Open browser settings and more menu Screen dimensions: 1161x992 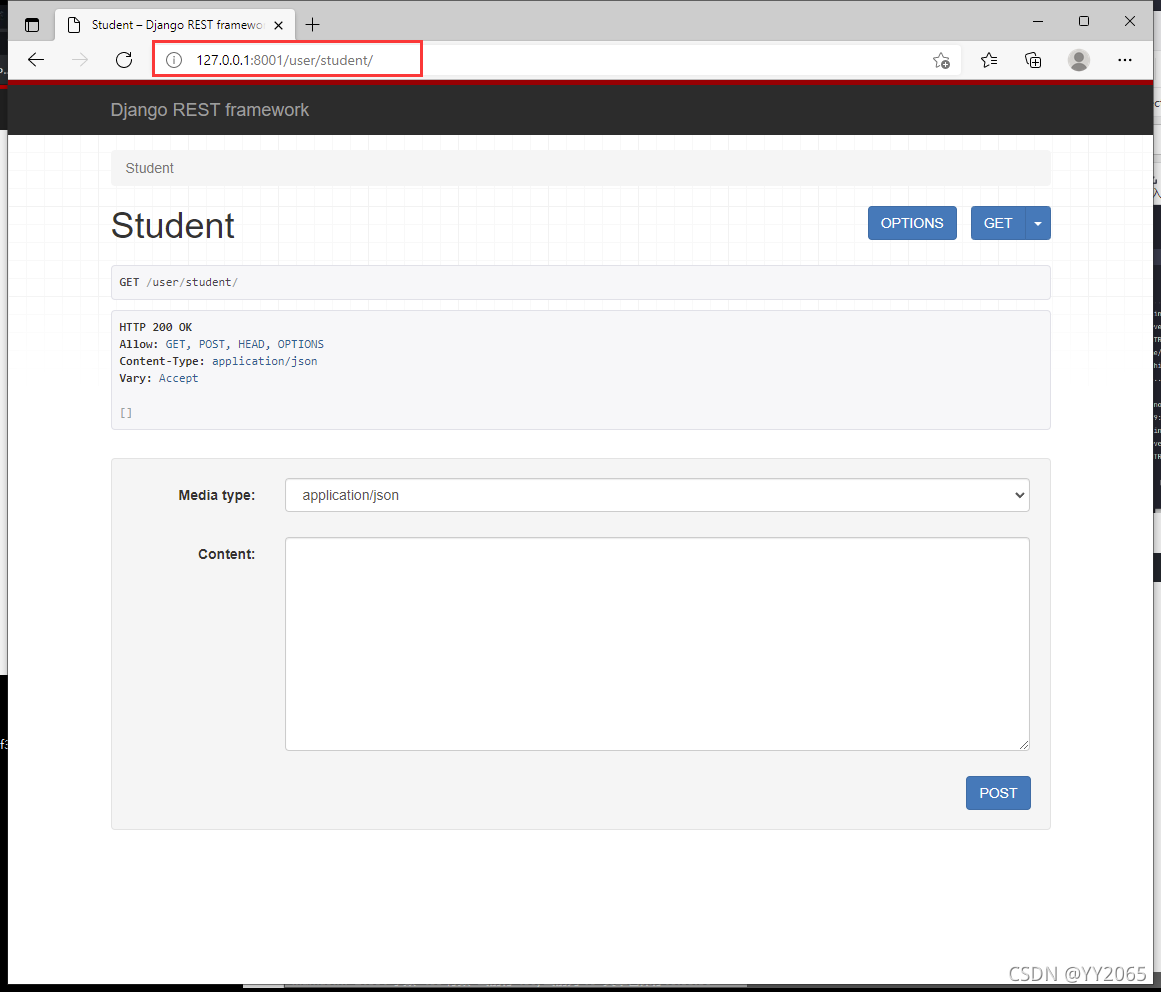1125,60
